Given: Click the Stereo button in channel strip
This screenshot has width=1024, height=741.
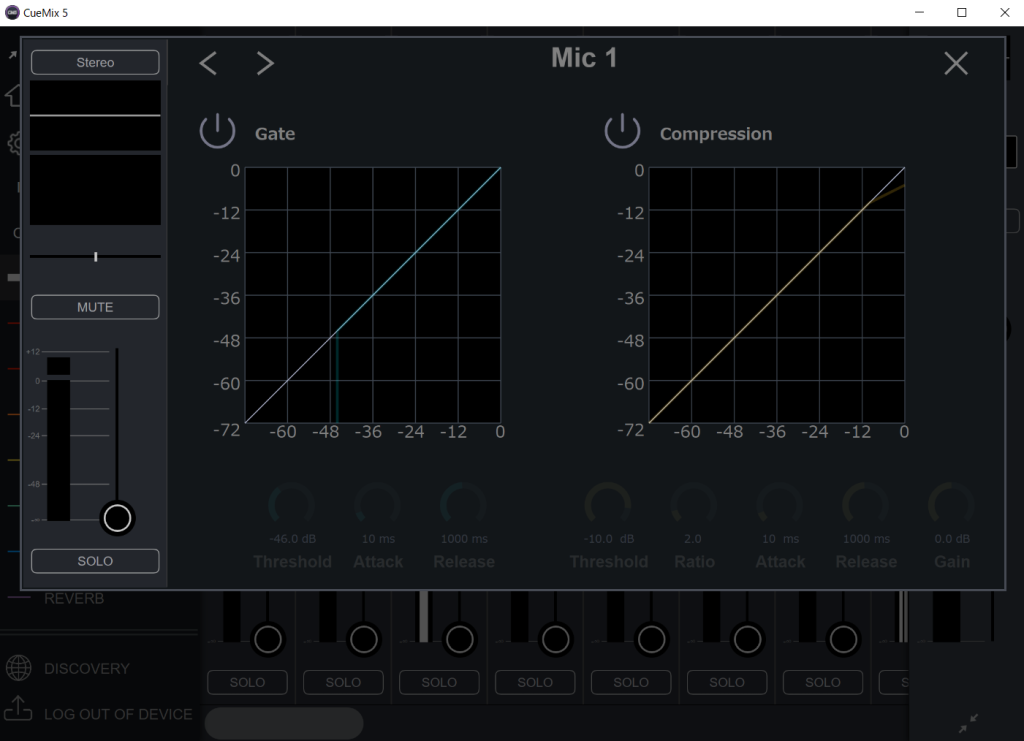Looking at the screenshot, I should click(x=95, y=62).
